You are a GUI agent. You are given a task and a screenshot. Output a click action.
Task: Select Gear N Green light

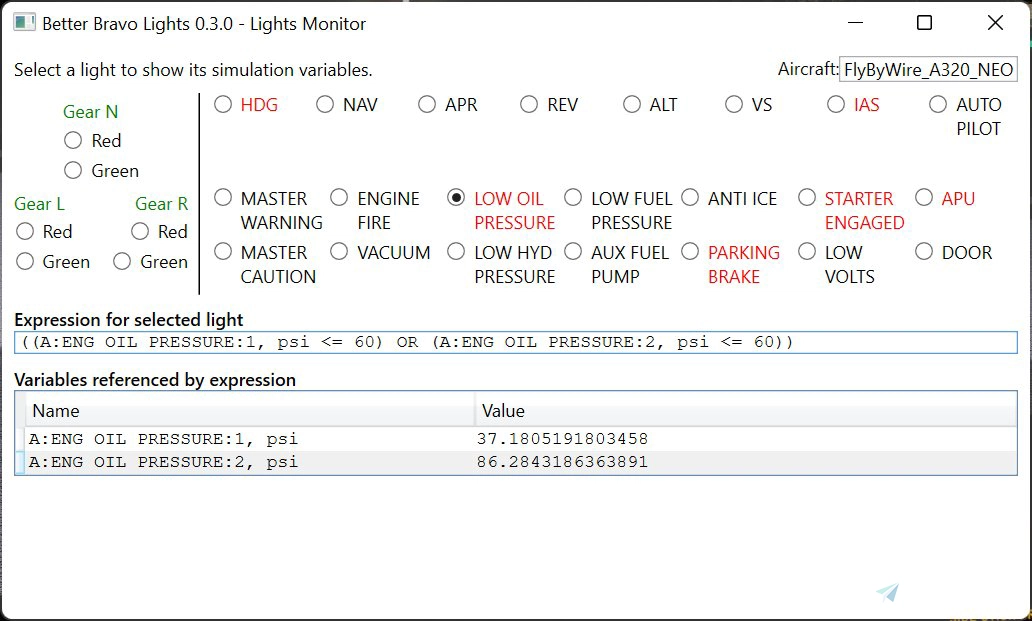coord(73,170)
